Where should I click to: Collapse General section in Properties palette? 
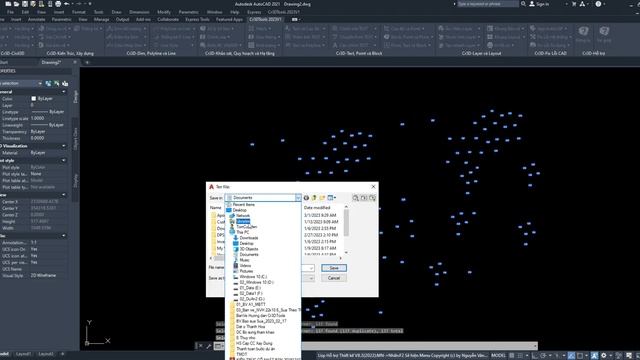click(64, 92)
